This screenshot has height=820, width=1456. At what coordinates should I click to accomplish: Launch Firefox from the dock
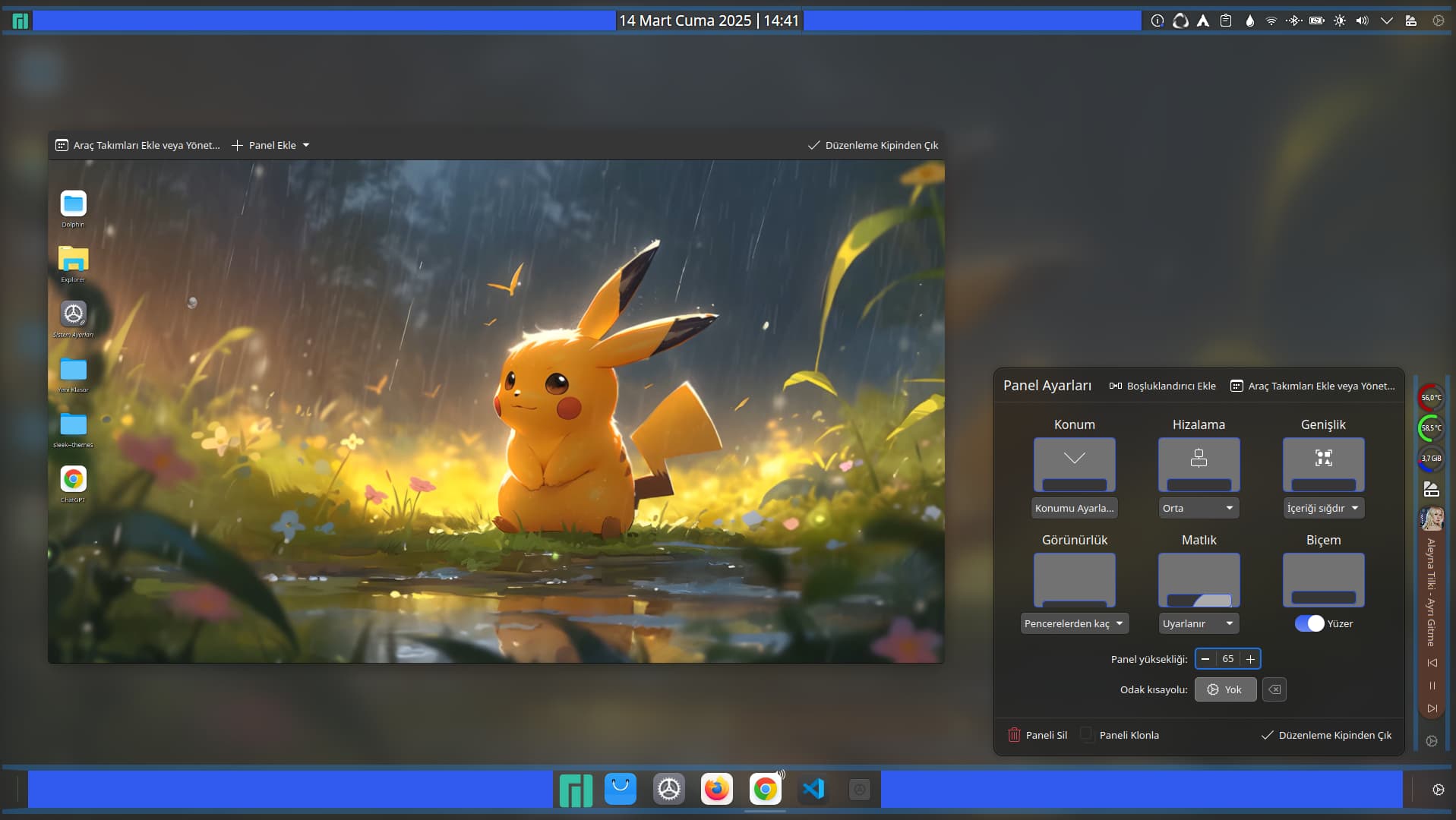[x=717, y=790]
